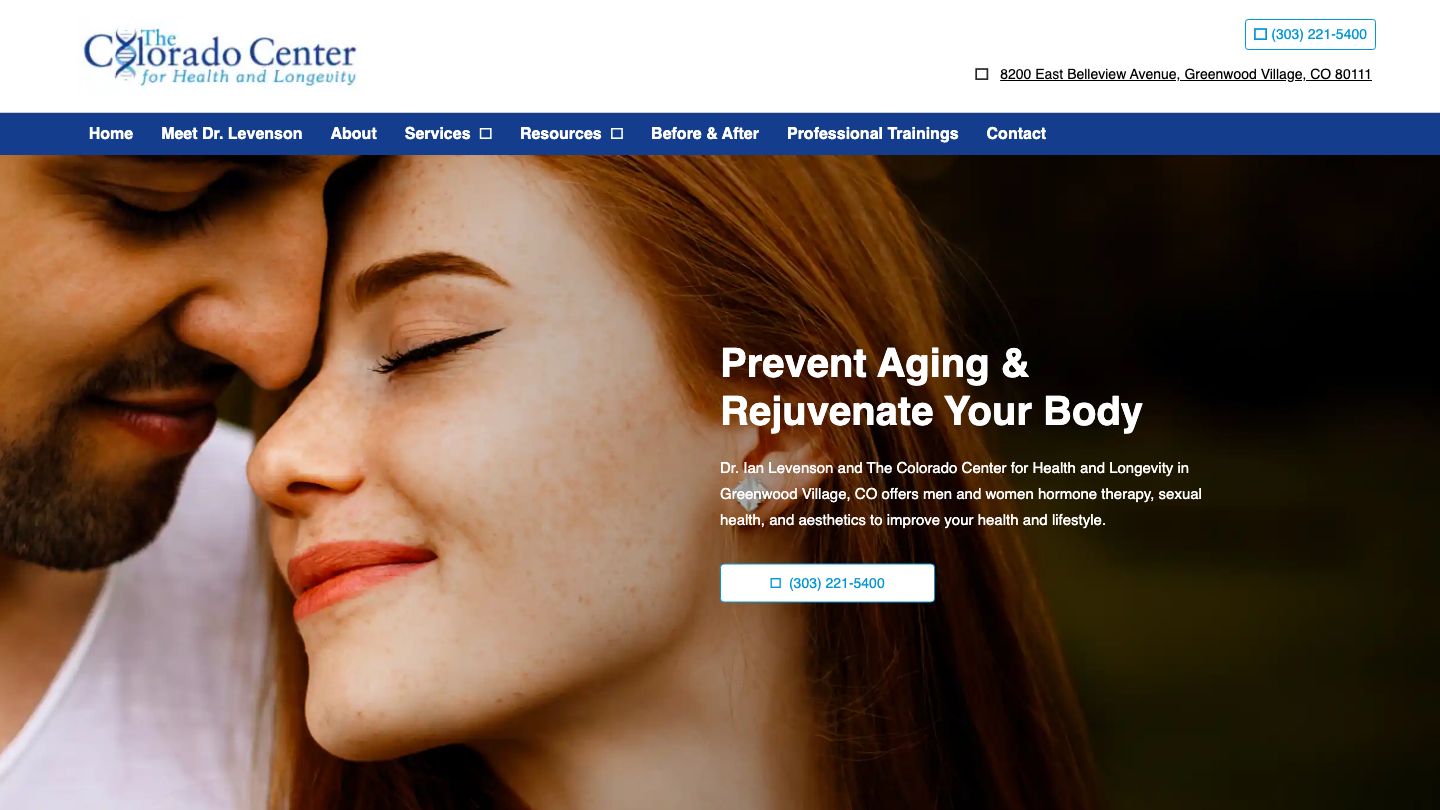Screen dimensions: 1440x810
Task: Click the Colorado Center DNA logo
Action: click(x=220, y=57)
